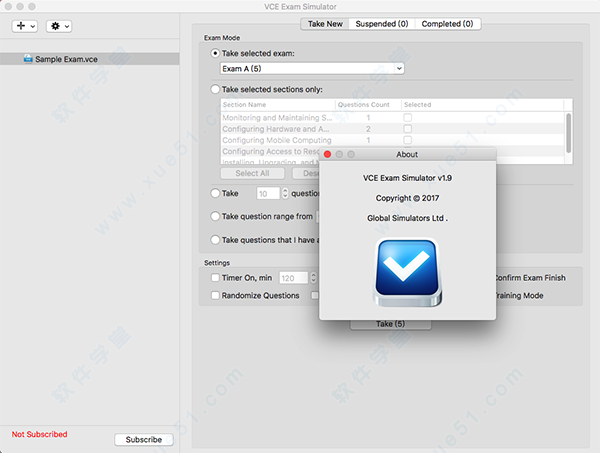The image size is (600, 453).
Task: Enable the Timer On, min checkbox
Action: point(215,277)
